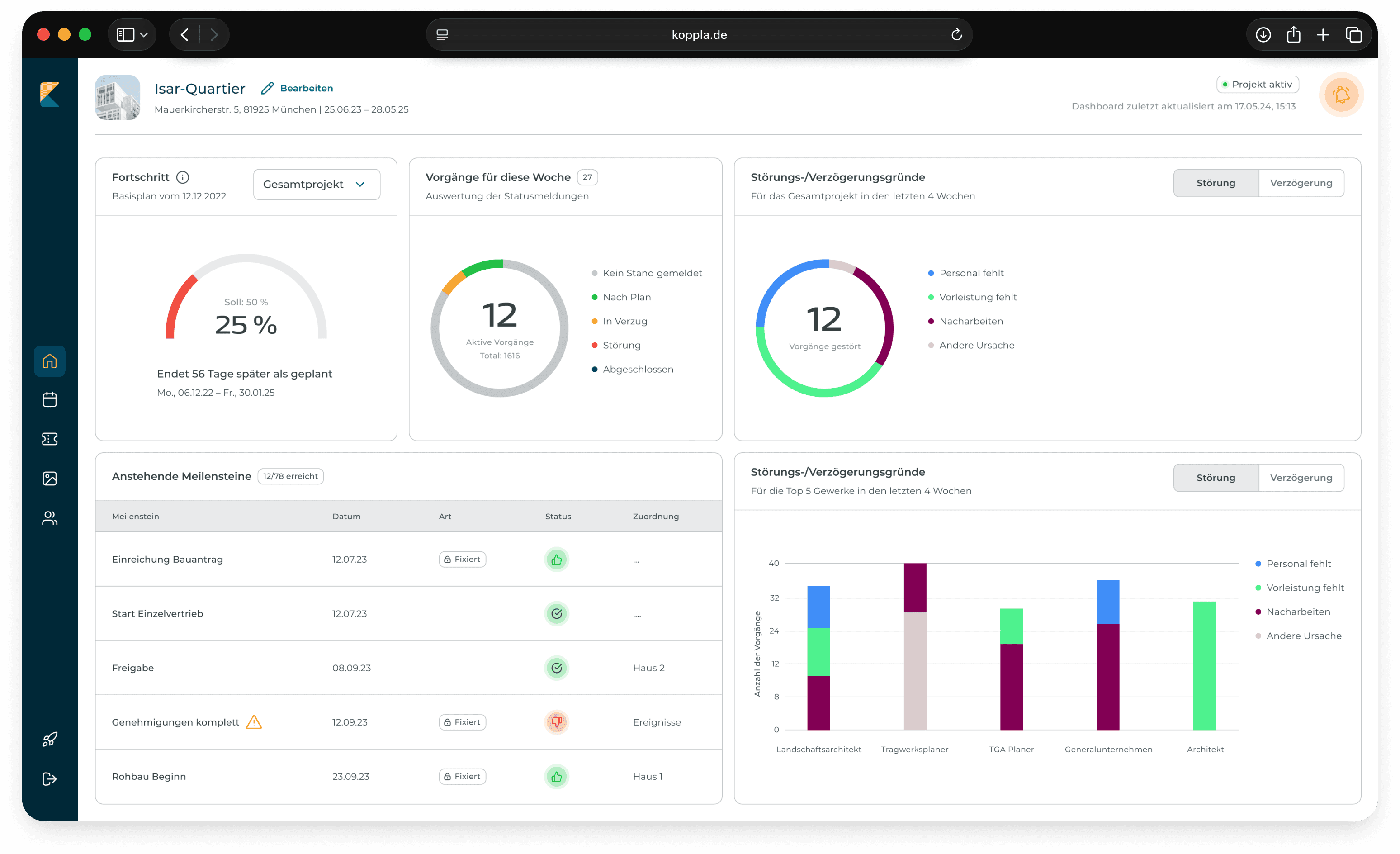
Task: Expand the browser sidebar chevron menu
Action: tap(144, 35)
